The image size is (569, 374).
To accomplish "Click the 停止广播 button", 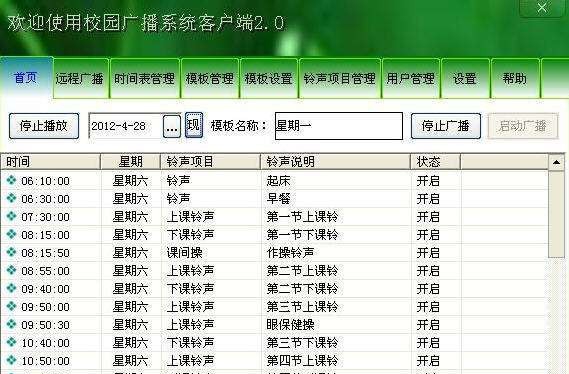I will (446, 126).
